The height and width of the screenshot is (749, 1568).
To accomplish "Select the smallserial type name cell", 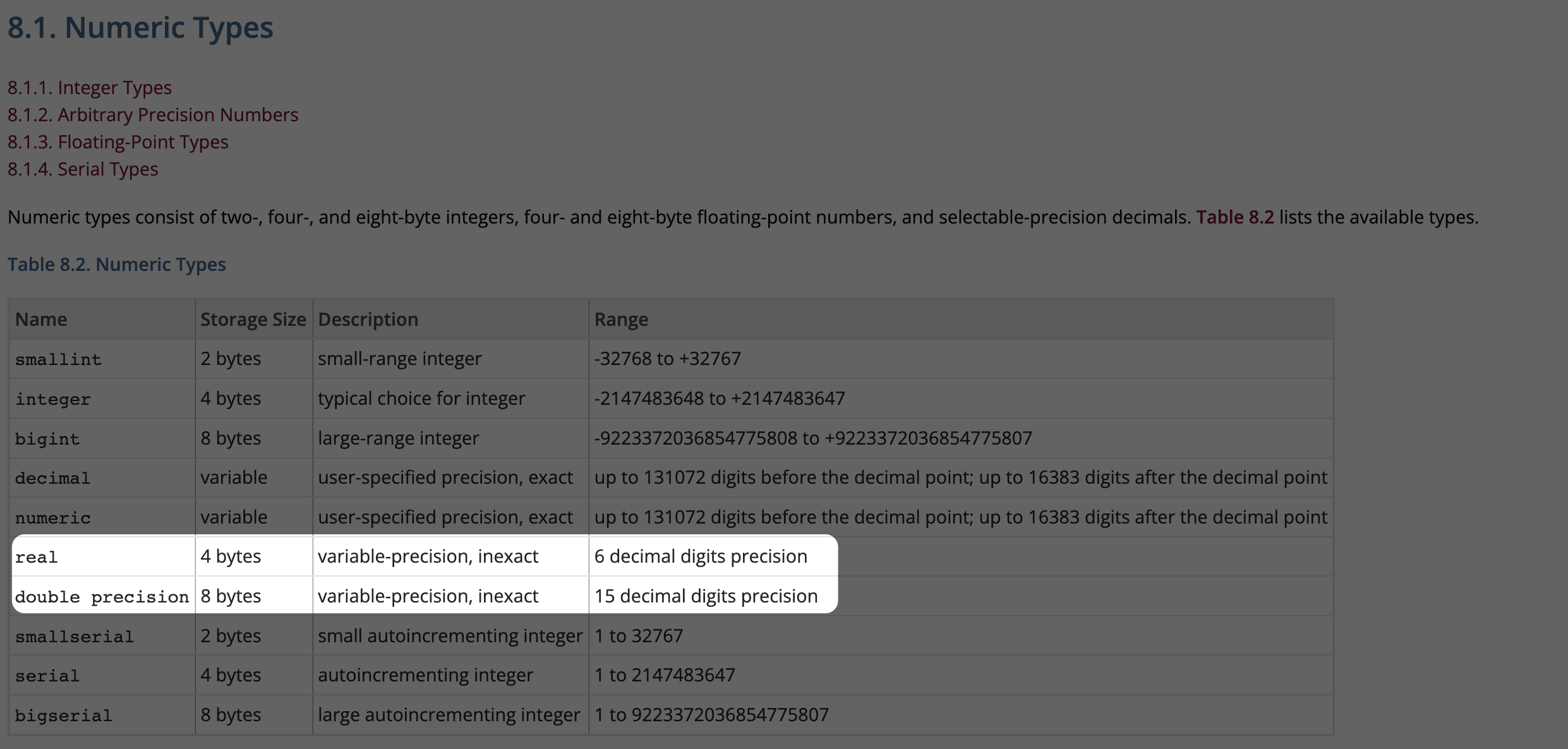I will point(102,636).
